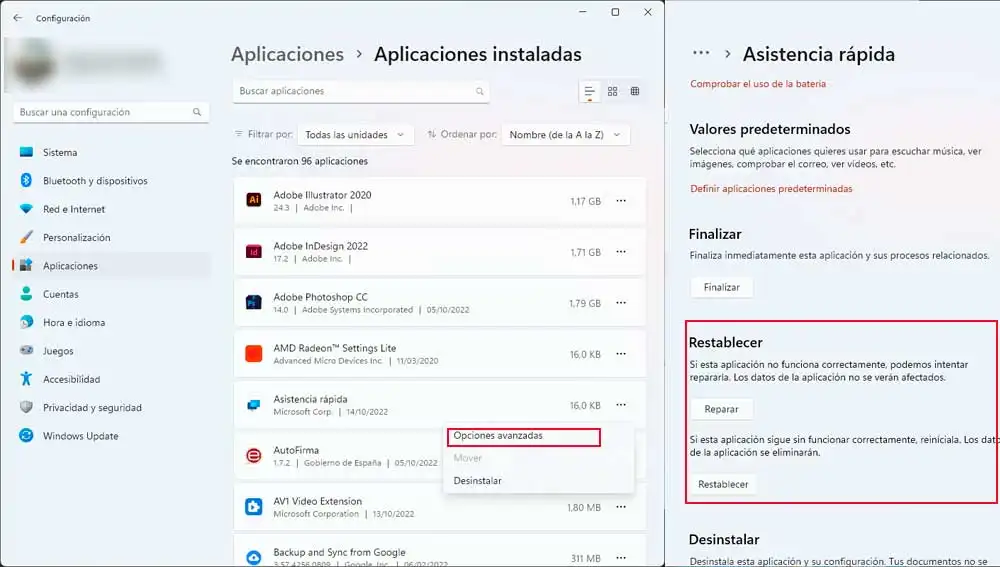Click the AutoFirma app icon
The width and height of the screenshot is (1000, 567).
click(x=254, y=455)
